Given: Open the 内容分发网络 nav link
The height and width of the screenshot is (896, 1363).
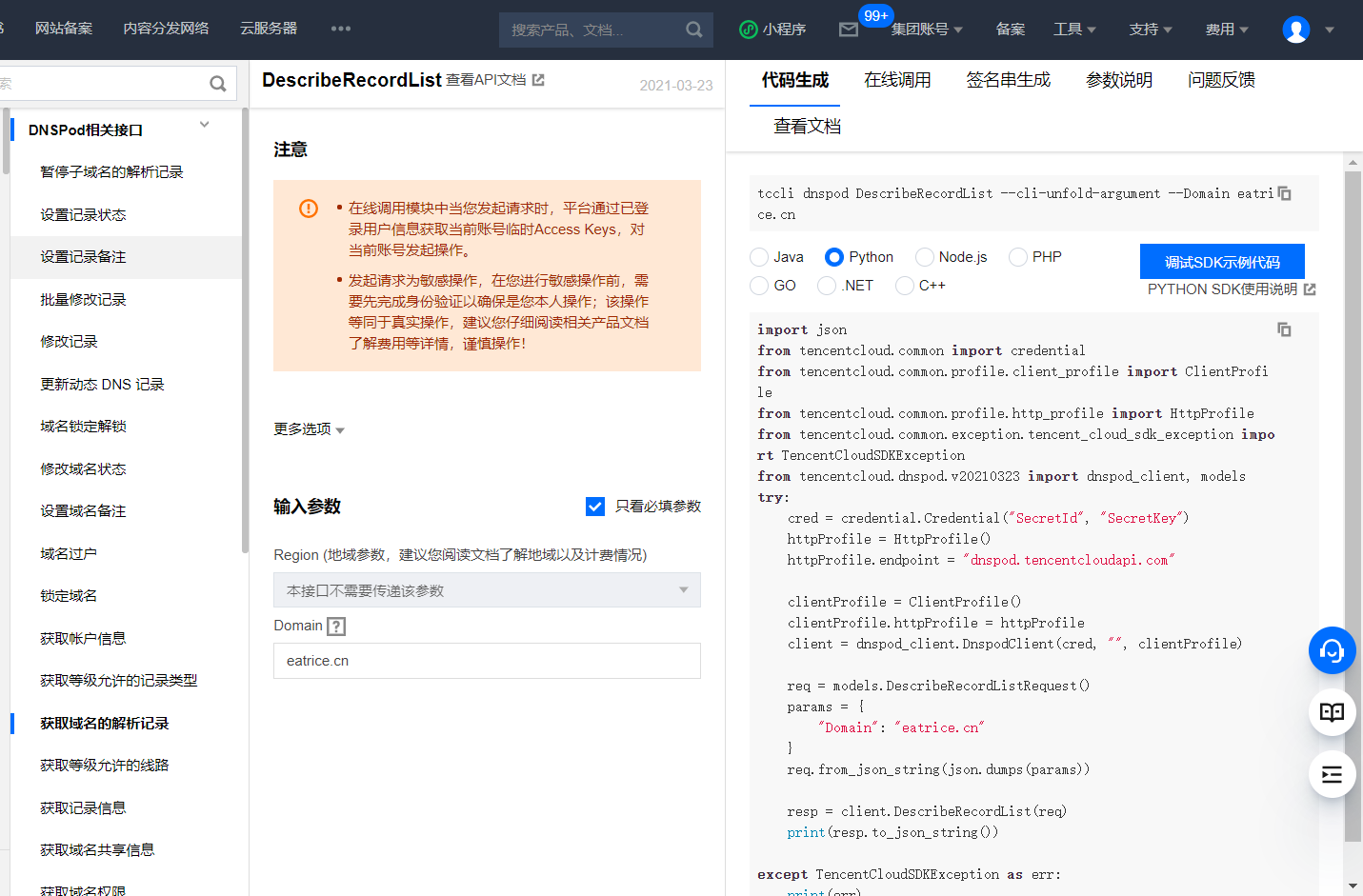Looking at the screenshot, I should (166, 29).
